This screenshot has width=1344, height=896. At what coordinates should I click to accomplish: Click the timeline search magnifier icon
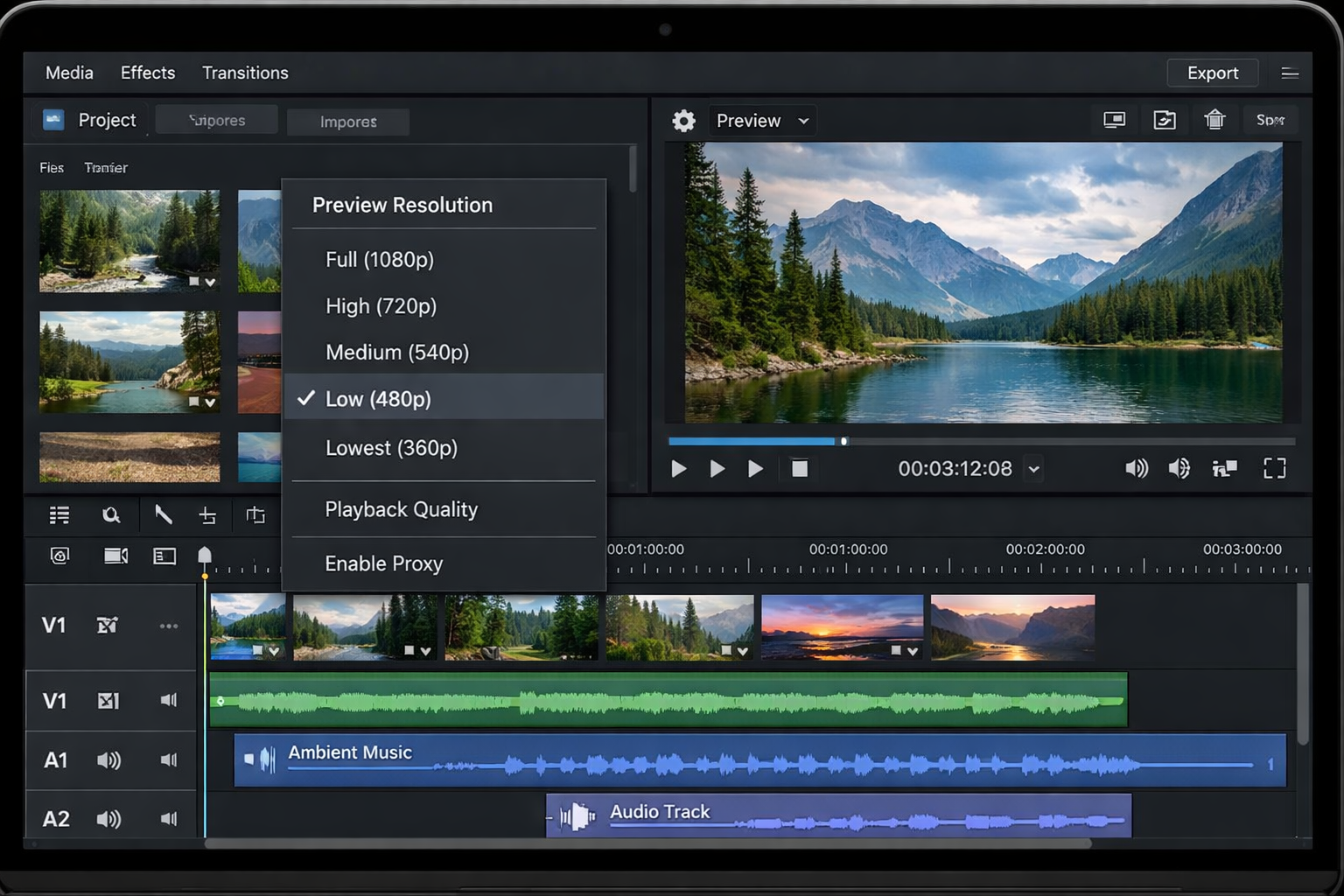click(111, 515)
